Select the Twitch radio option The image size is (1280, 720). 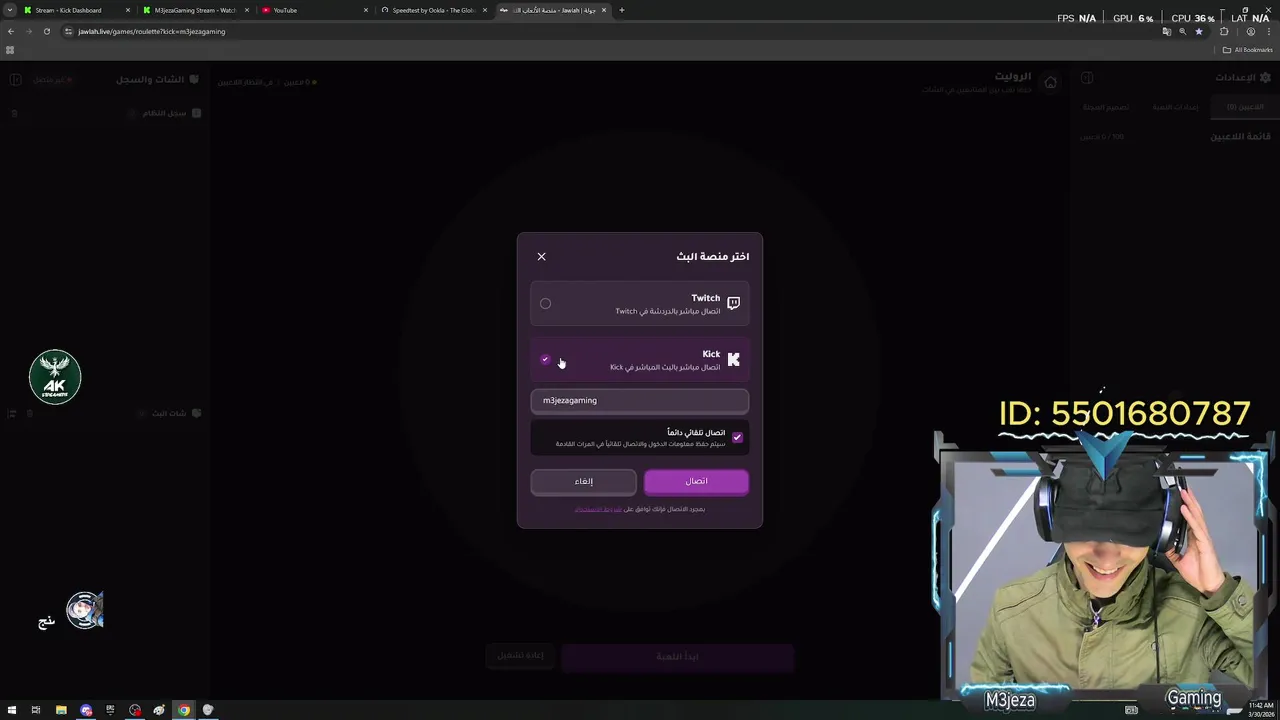click(x=545, y=304)
